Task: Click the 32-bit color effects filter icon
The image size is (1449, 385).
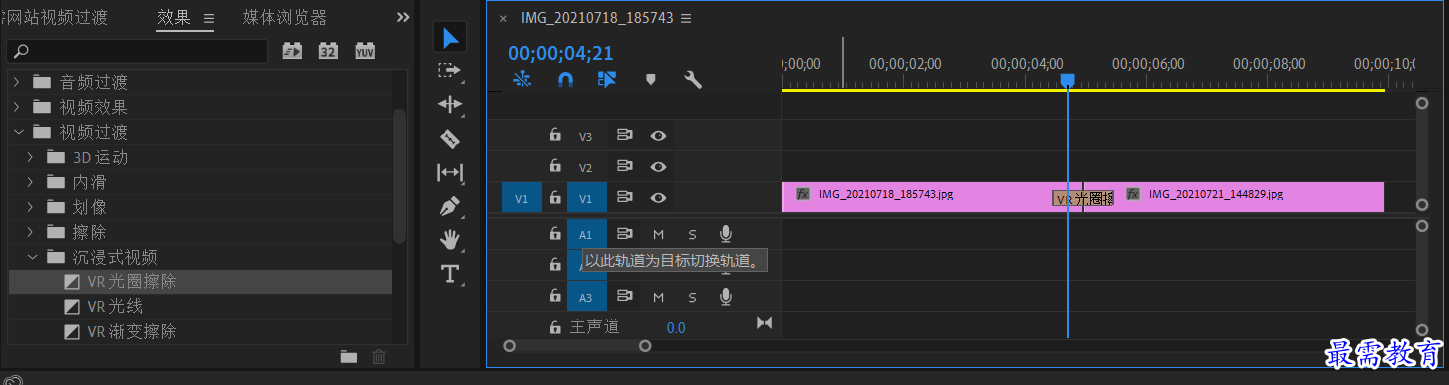Action: tap(328, 50)
